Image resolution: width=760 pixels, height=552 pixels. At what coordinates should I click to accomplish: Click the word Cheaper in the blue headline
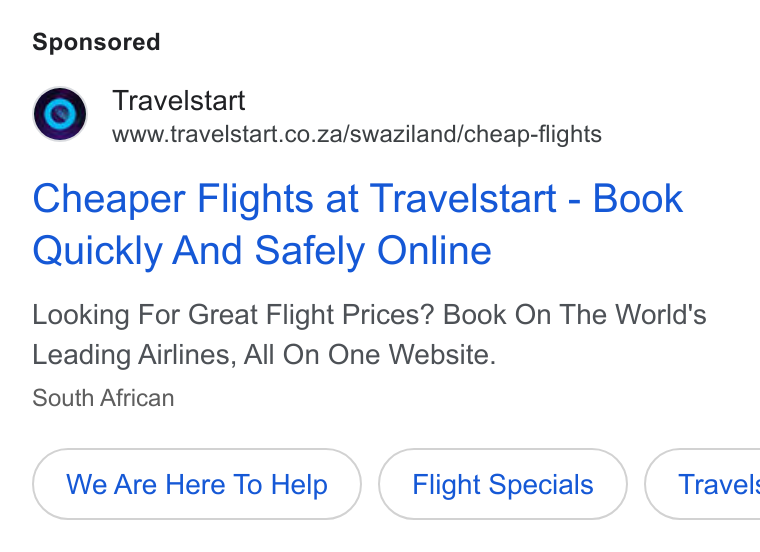click(x=109, y=200)
